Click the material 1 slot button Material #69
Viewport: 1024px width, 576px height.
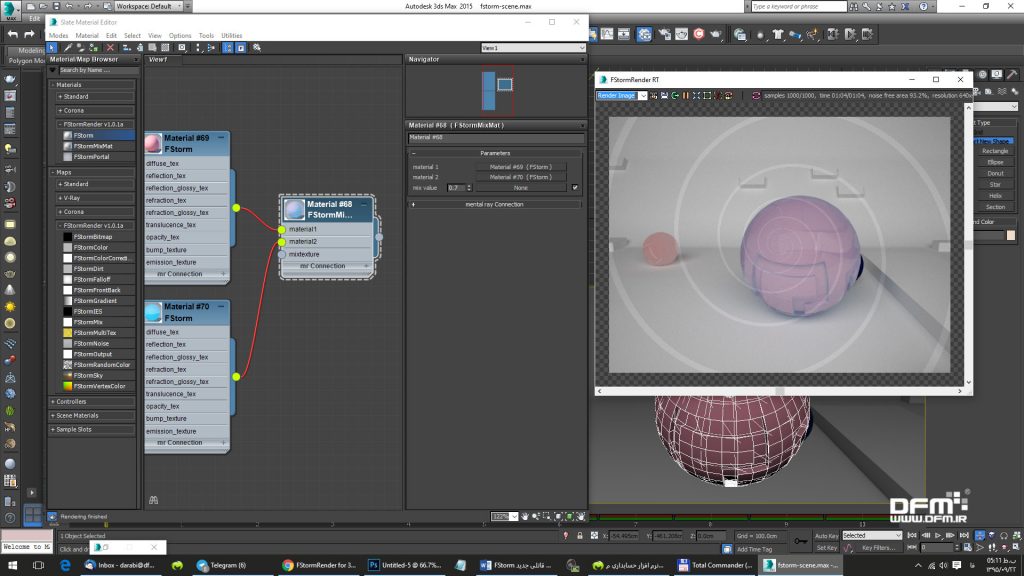point(520,167)
